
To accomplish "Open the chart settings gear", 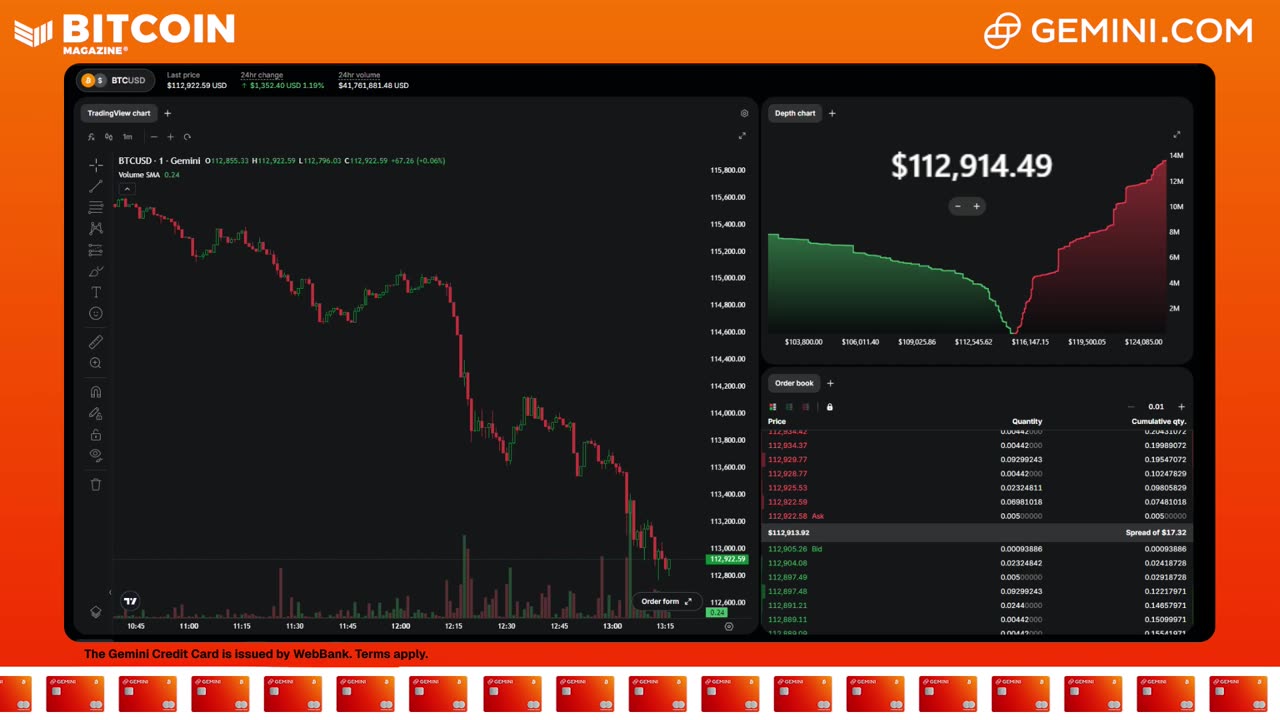I will pyautogui.click(x=744, y=114).
